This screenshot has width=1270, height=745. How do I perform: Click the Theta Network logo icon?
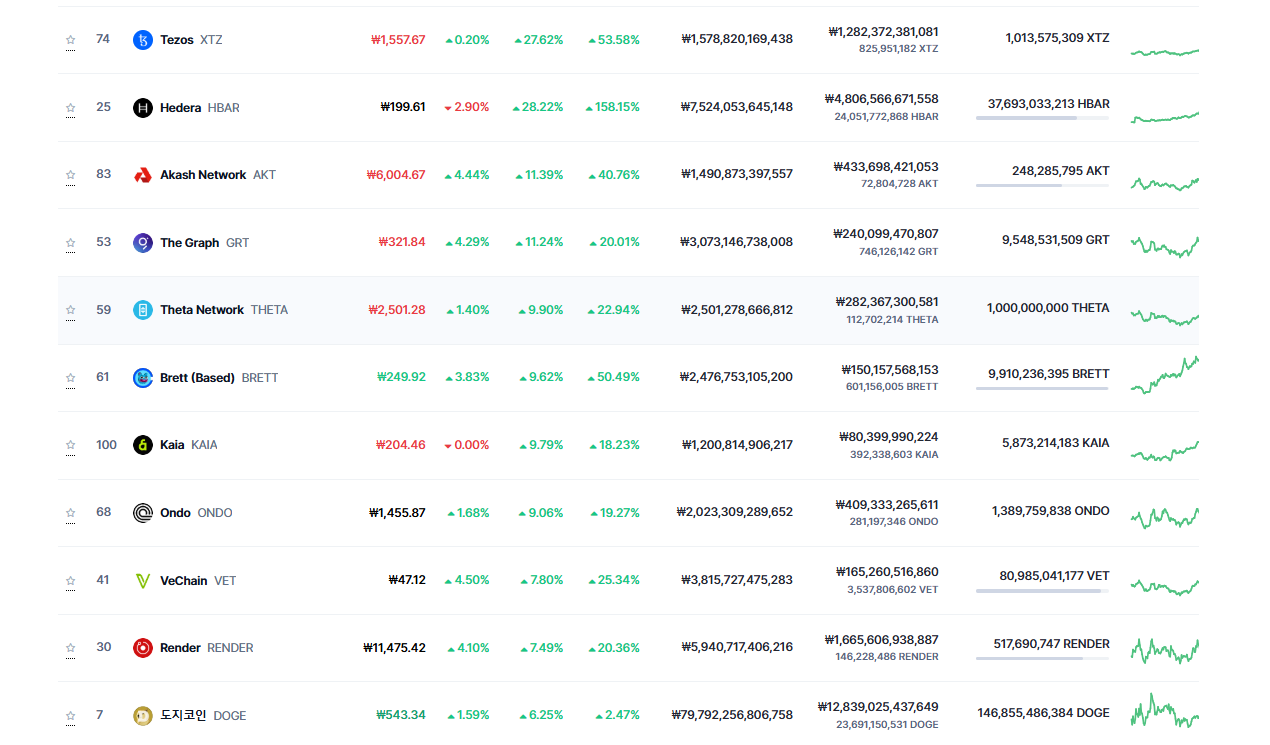[x=143, y=310]
